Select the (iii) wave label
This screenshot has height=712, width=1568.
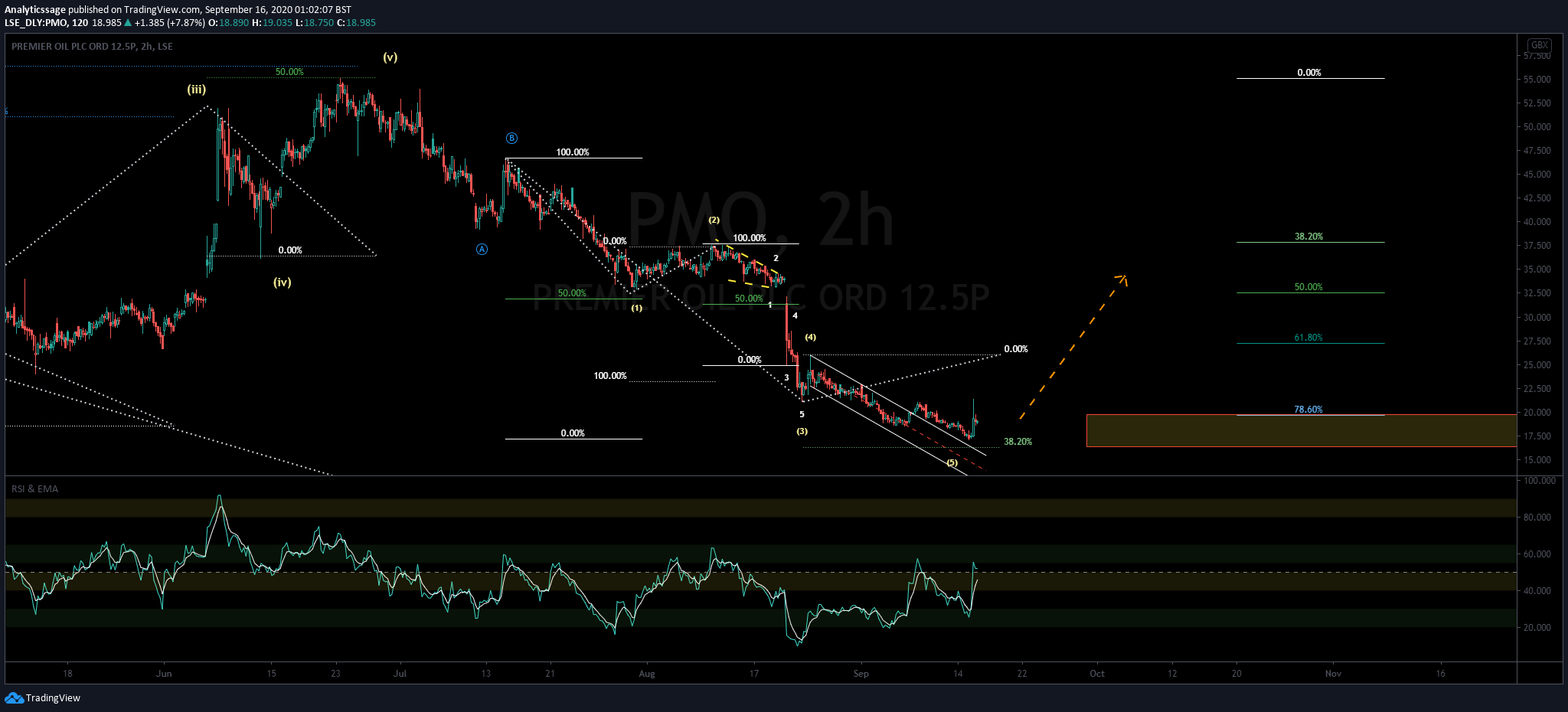pos(197,90)
